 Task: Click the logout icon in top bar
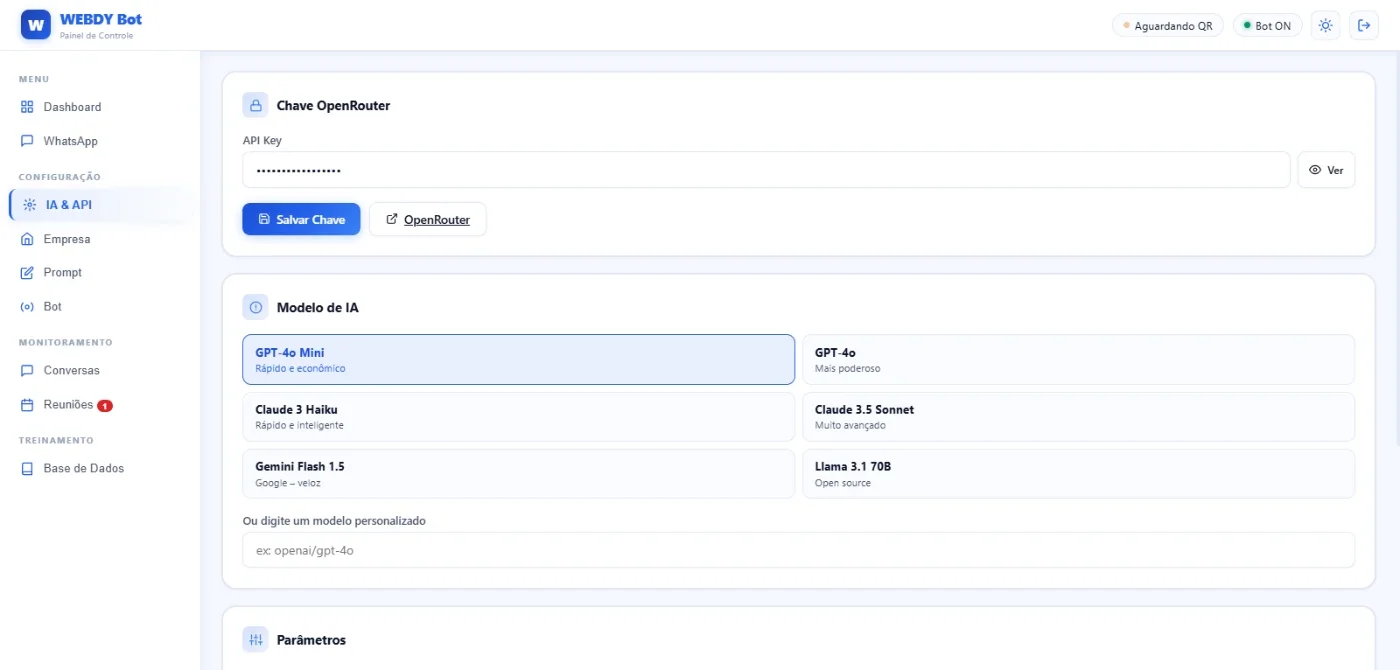point(1364,26)
